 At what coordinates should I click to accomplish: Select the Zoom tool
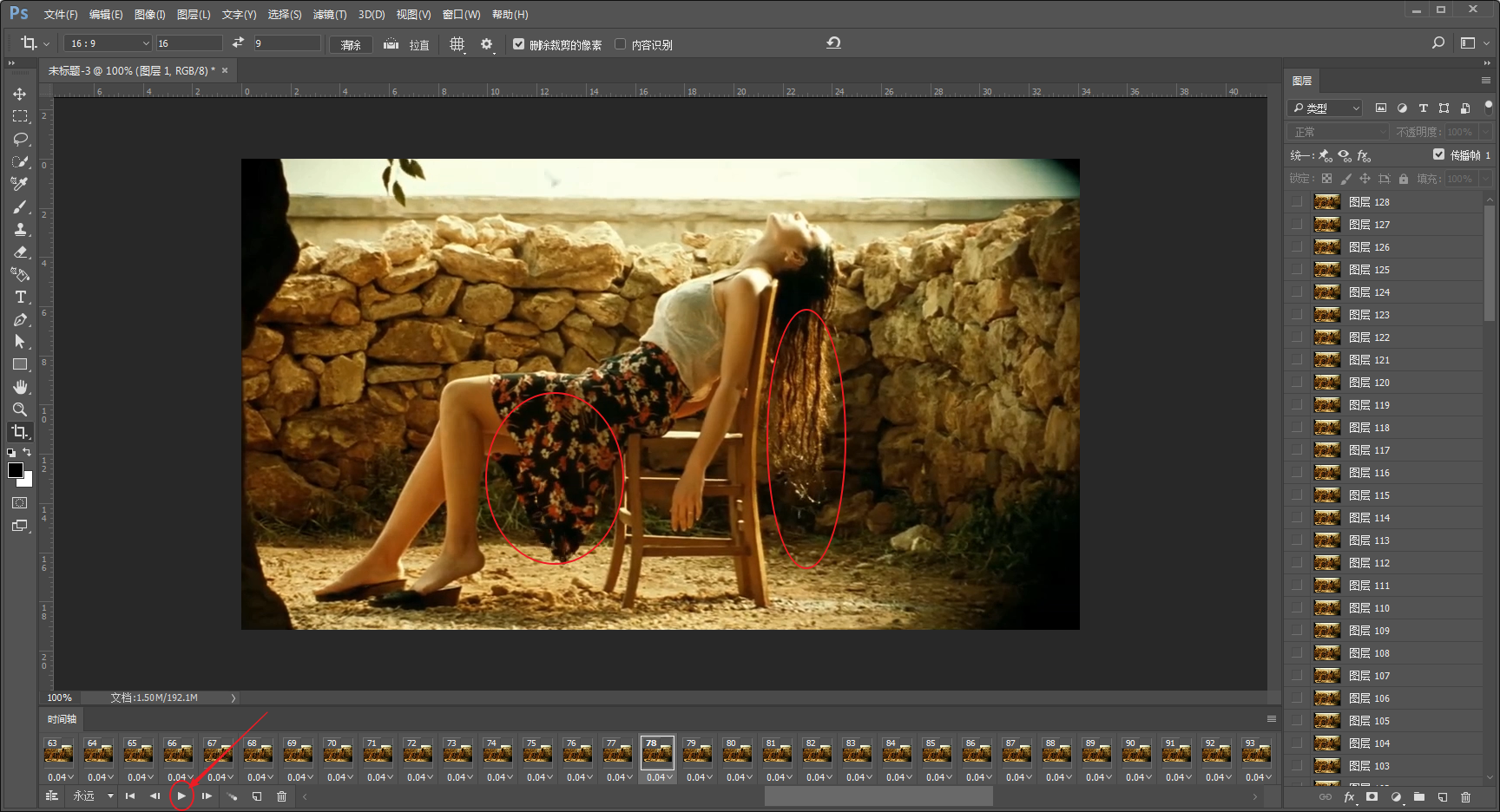(x=20, y=409)
